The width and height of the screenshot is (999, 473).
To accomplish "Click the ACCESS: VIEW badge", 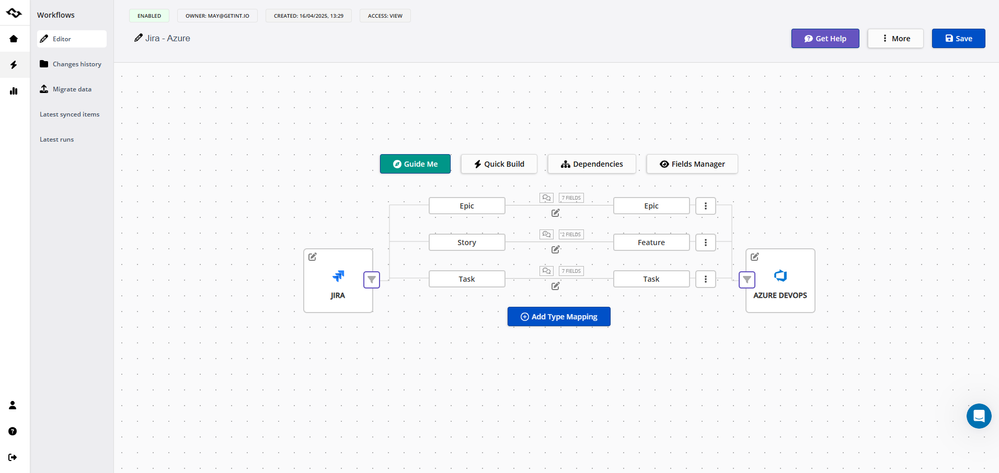I will [x=385, y=15].
